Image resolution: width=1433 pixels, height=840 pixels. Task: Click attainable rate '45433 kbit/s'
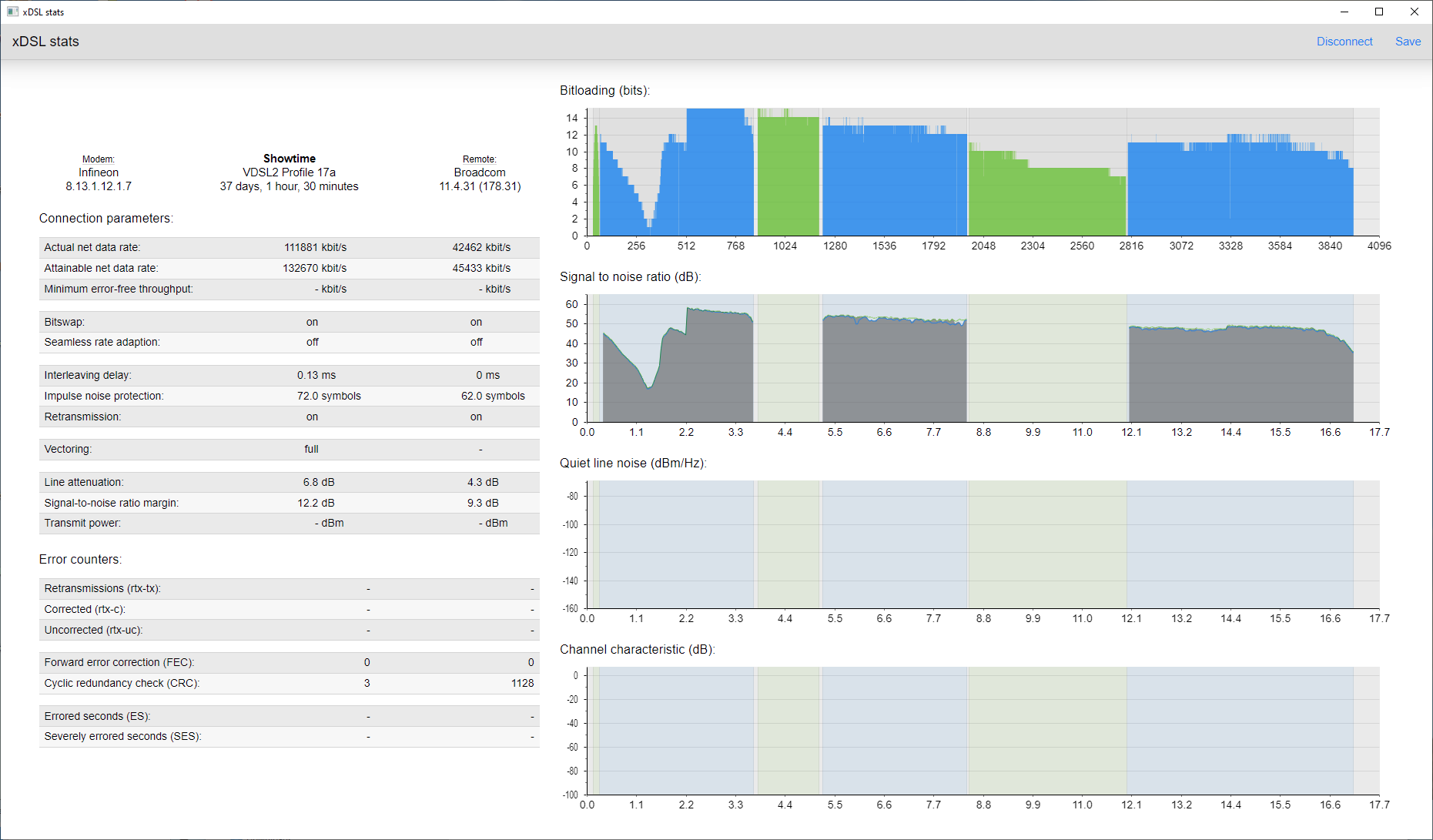coord(481,268)
